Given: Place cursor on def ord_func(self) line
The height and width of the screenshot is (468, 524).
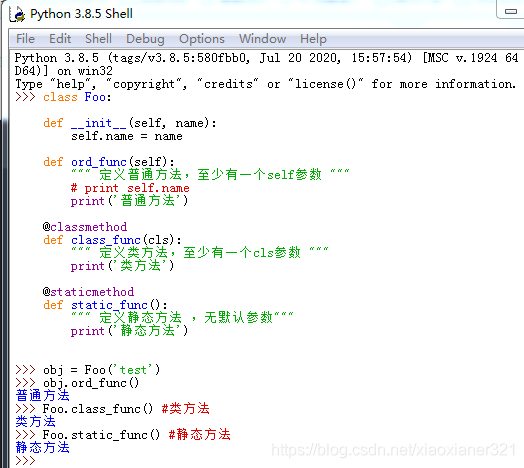Looking at the screenshot, I should point(109,162).
